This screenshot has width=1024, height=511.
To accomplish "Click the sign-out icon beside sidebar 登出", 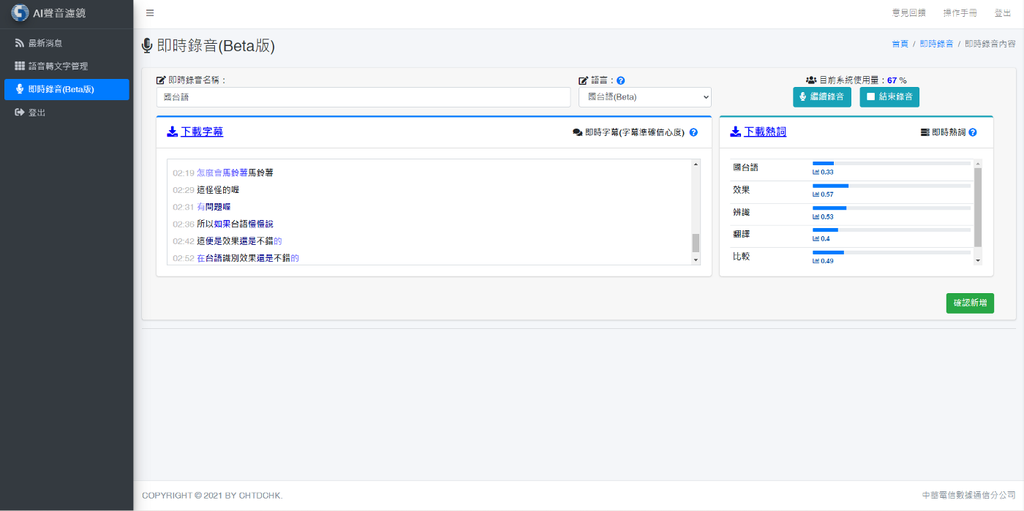I will (x=20, y=112).
